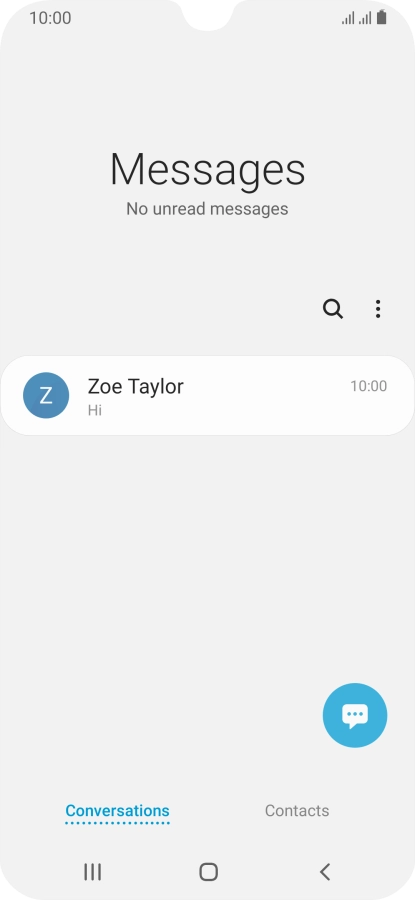Open the three-dot more options menu
This screenshot has height=900, width=415.
[378, 309]
